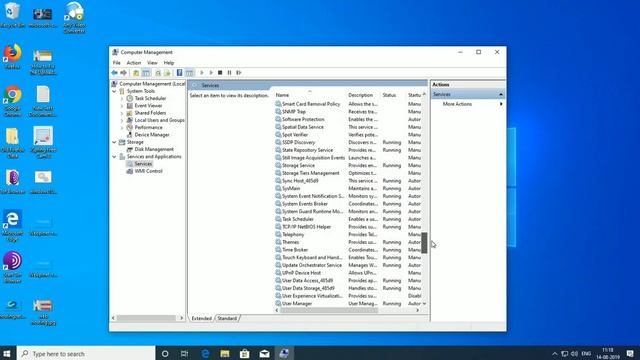
Task: Toggle the Show/Hide Console Tree toolbar icon
Action: coord(146,73)
